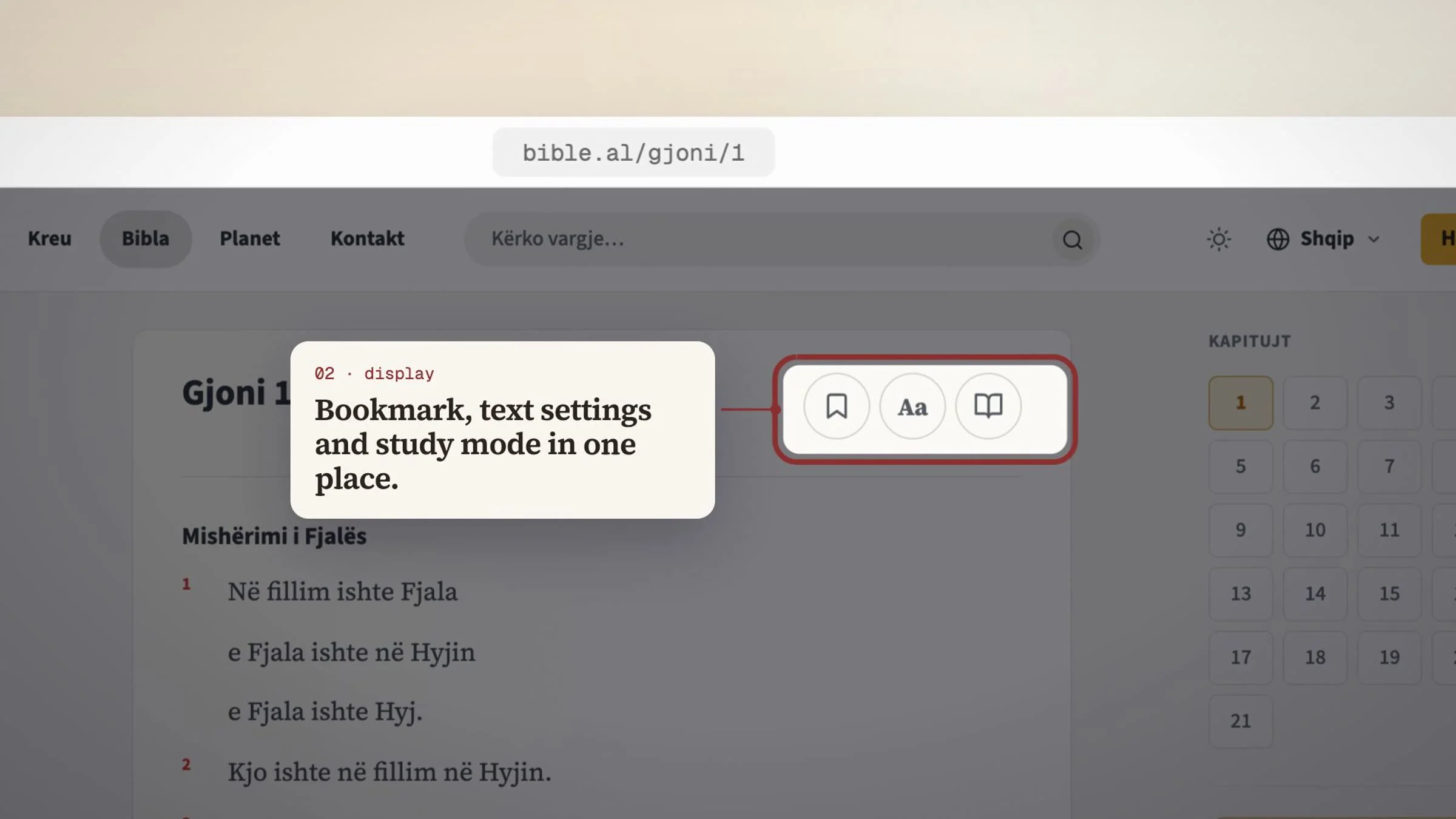
Task: Select chapter 17 in Kapitujt
Action: [1241, 658]
